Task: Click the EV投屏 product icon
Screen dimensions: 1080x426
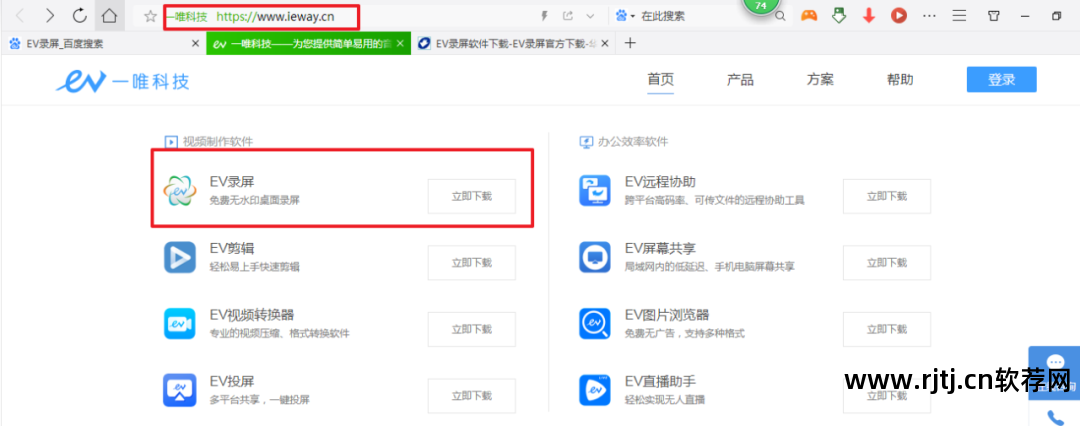Action: click(x=180, y=391)
